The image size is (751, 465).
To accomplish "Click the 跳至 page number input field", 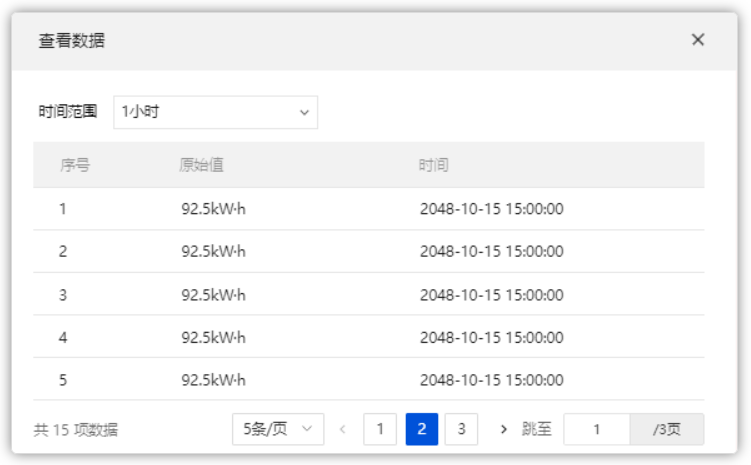I will [x=597, y=429].
